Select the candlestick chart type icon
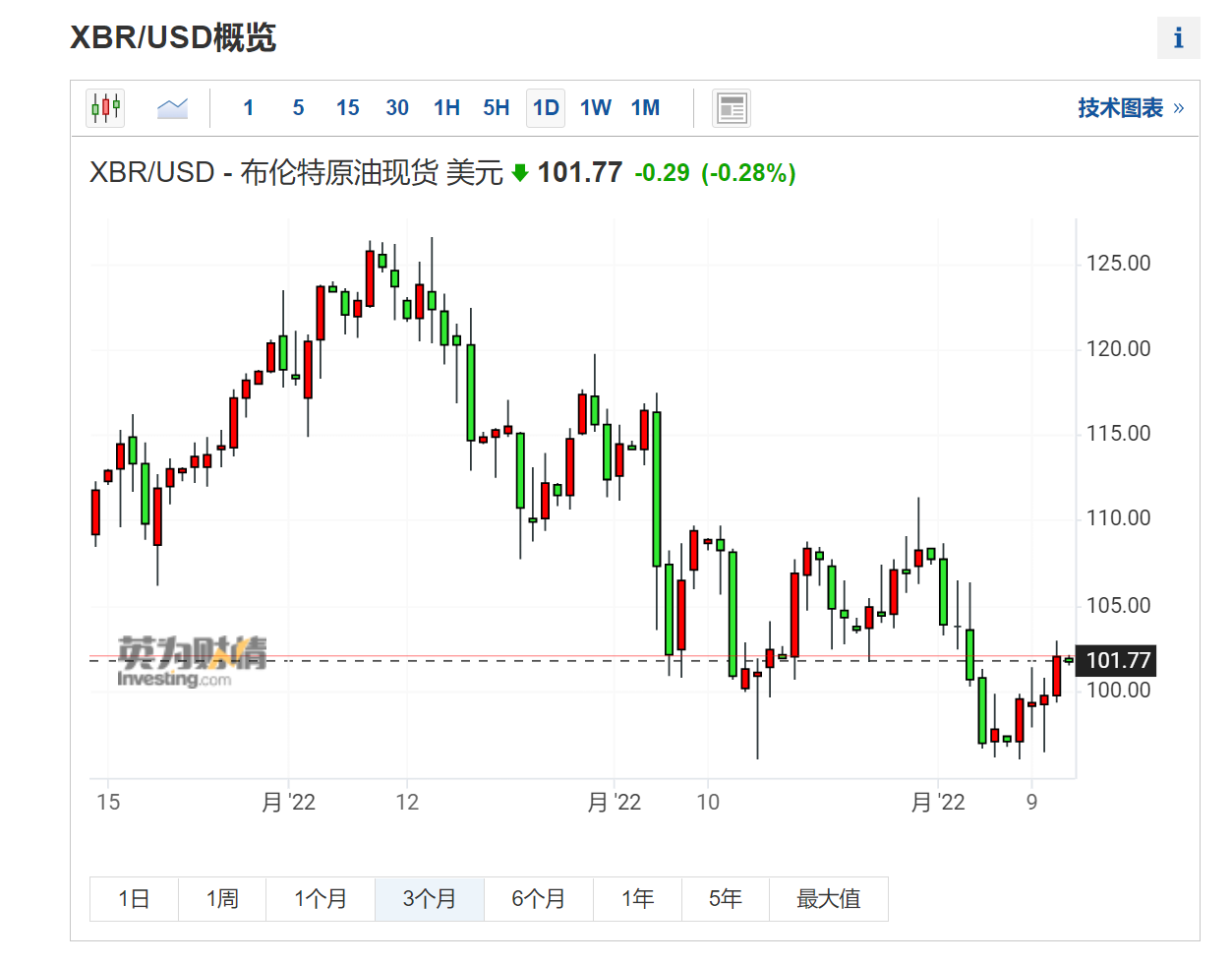The image size is (1232, 965). click(x=105, y=108)
